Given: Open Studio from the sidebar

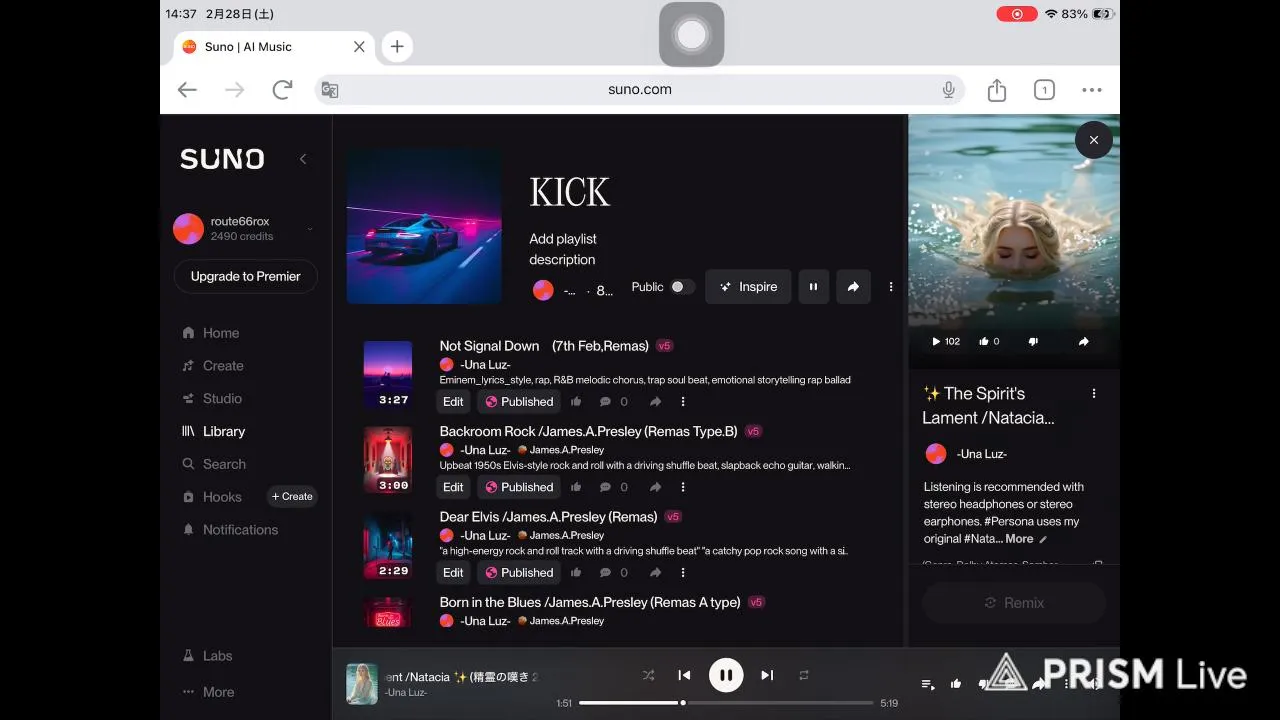Looking at the screenshot, I should [x=212, y=398].
